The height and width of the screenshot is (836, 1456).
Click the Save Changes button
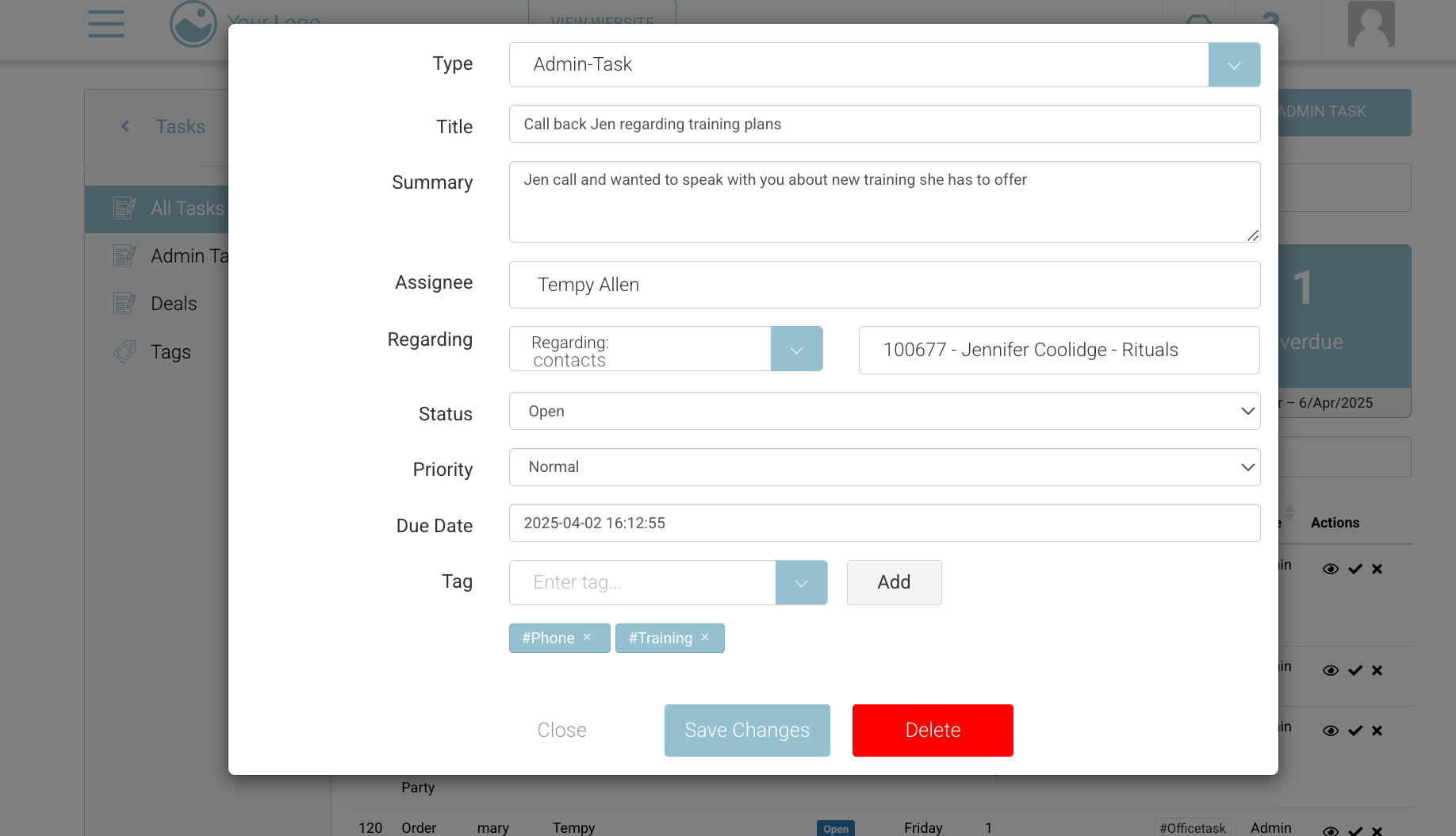pos(747,731)
